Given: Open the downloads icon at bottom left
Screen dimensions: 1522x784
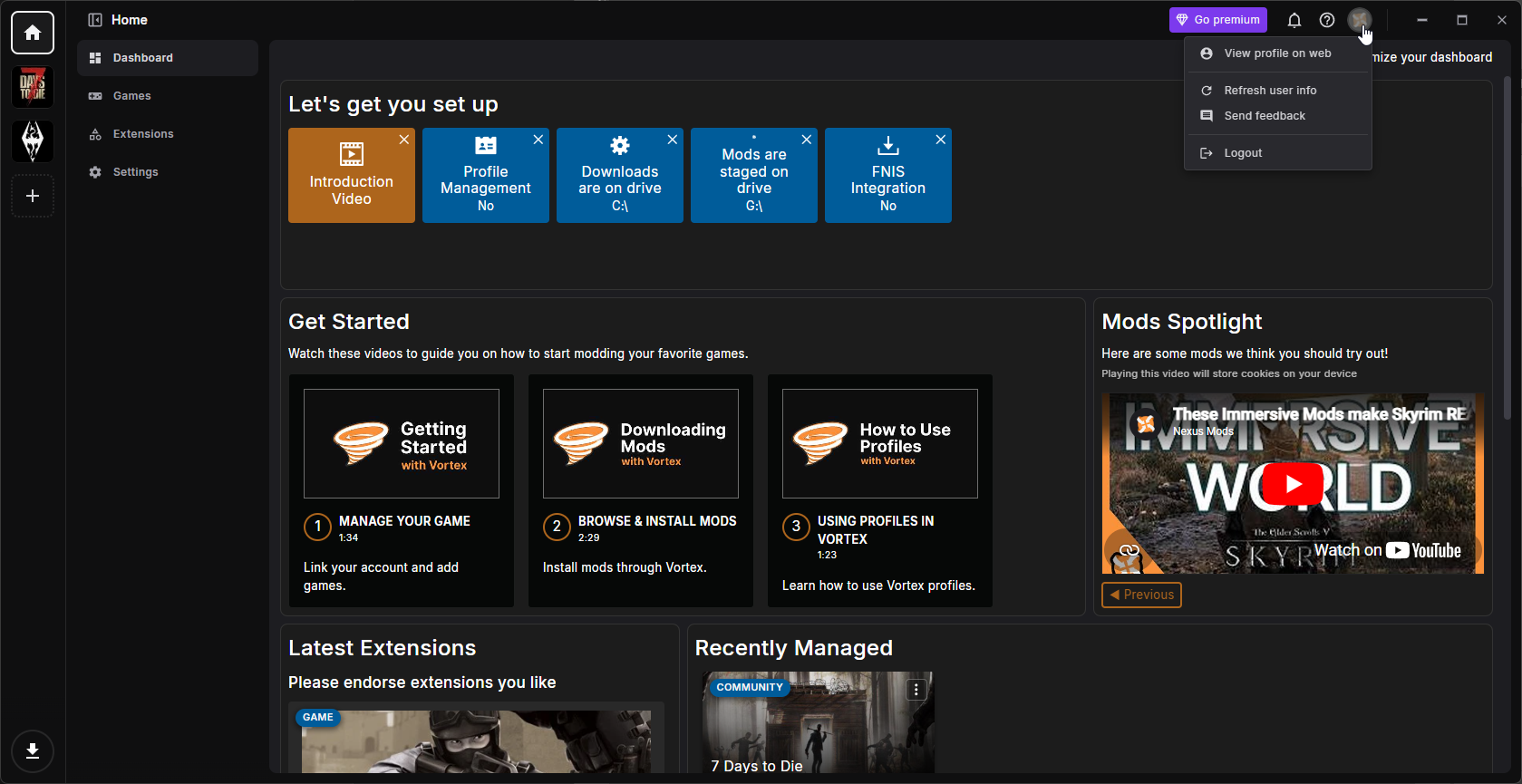Looking at the screenshot, I should tap(33, 751).
